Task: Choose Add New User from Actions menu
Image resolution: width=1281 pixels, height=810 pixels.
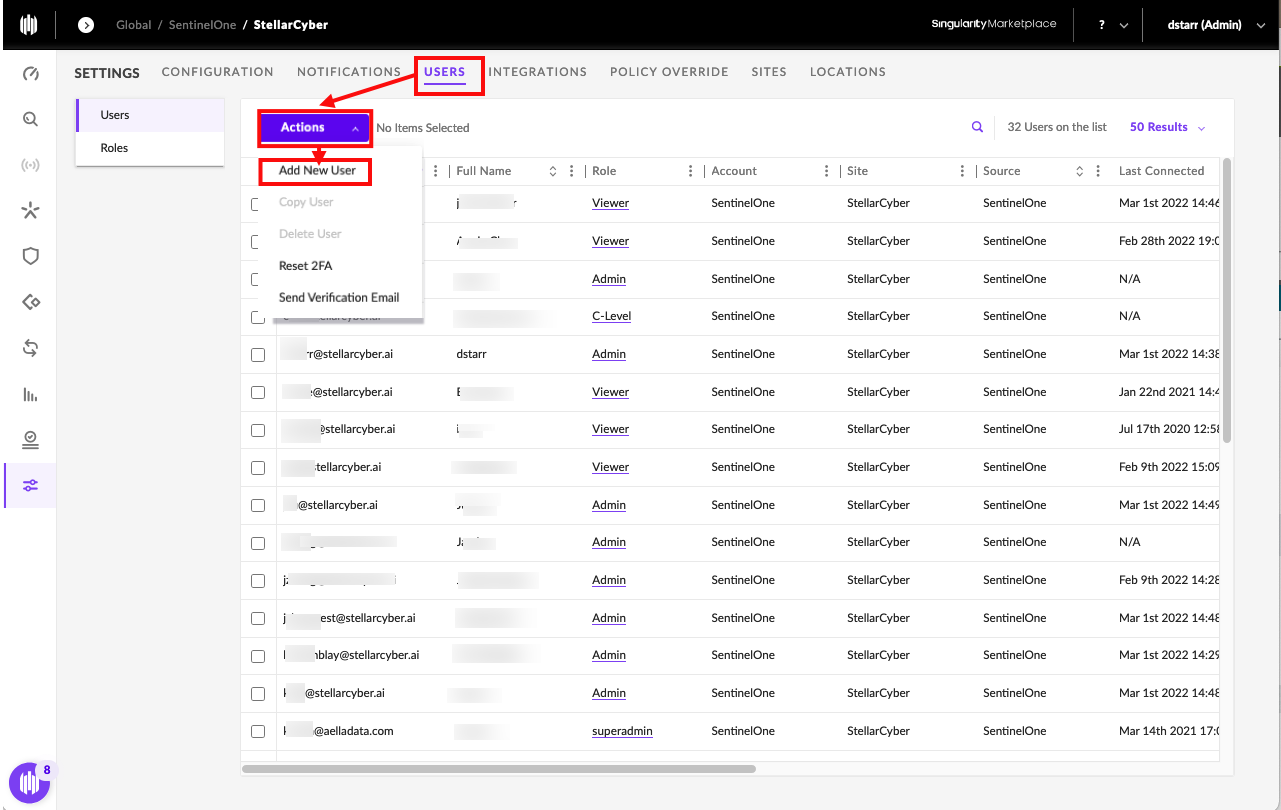Action: (x=317, y=171)
